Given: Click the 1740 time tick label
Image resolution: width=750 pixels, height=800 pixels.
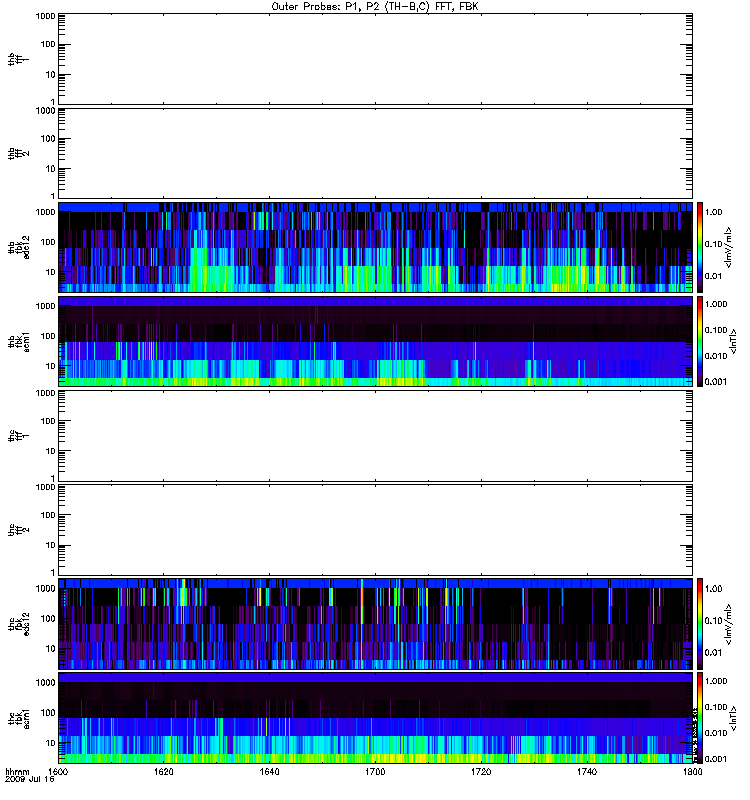Looking at the screenshot, I should pyautogui.click(x=587, y=771).
